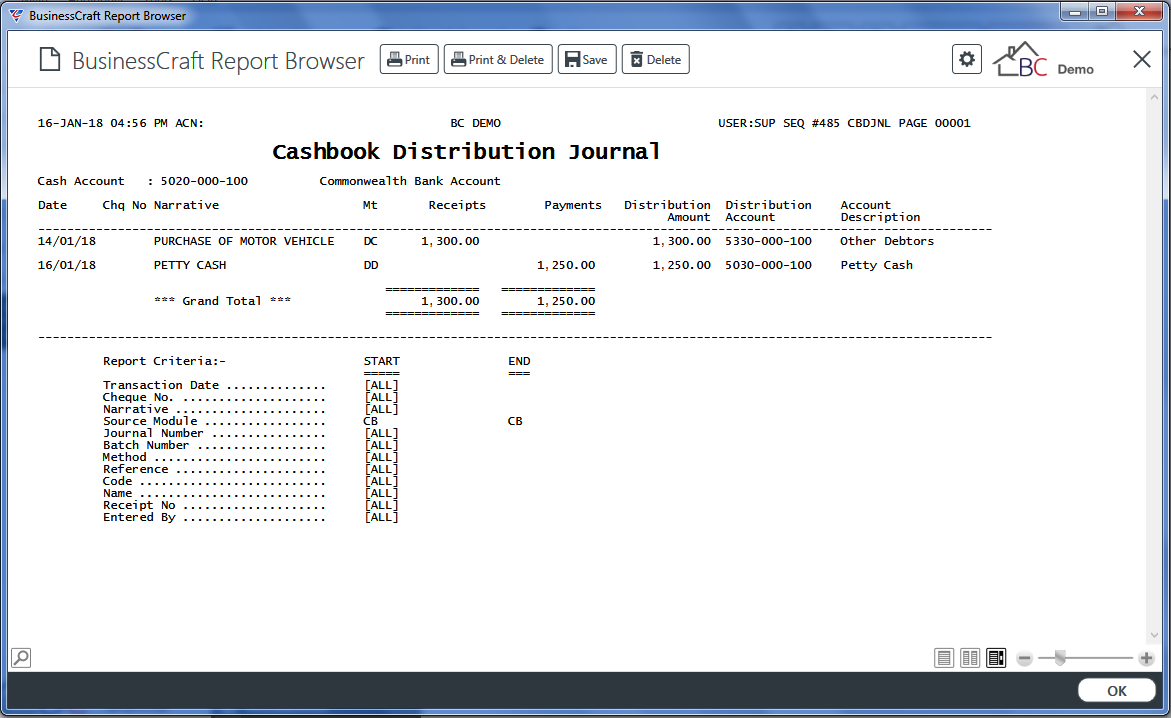Click method code DD
Image resolution: width=1171 pixels, height=718 pixels.
(370, 264)
